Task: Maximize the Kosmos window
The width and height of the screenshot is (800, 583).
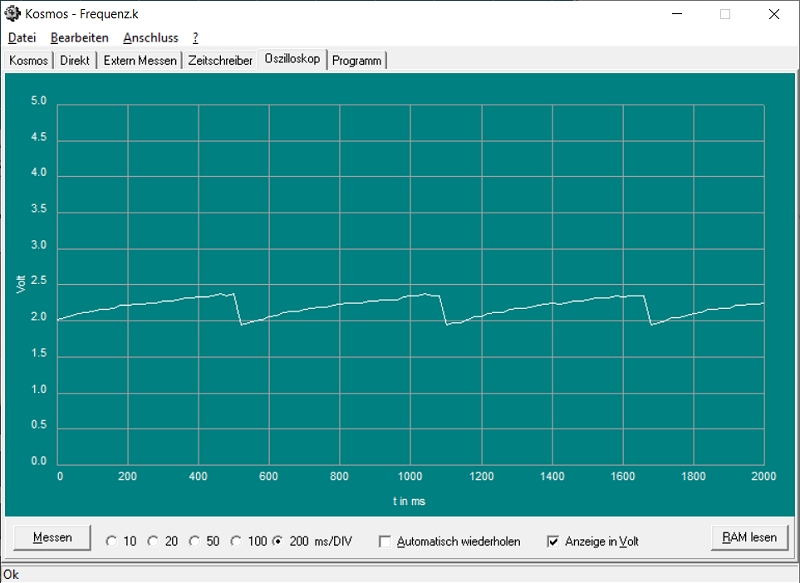Action: pos(725,14)
